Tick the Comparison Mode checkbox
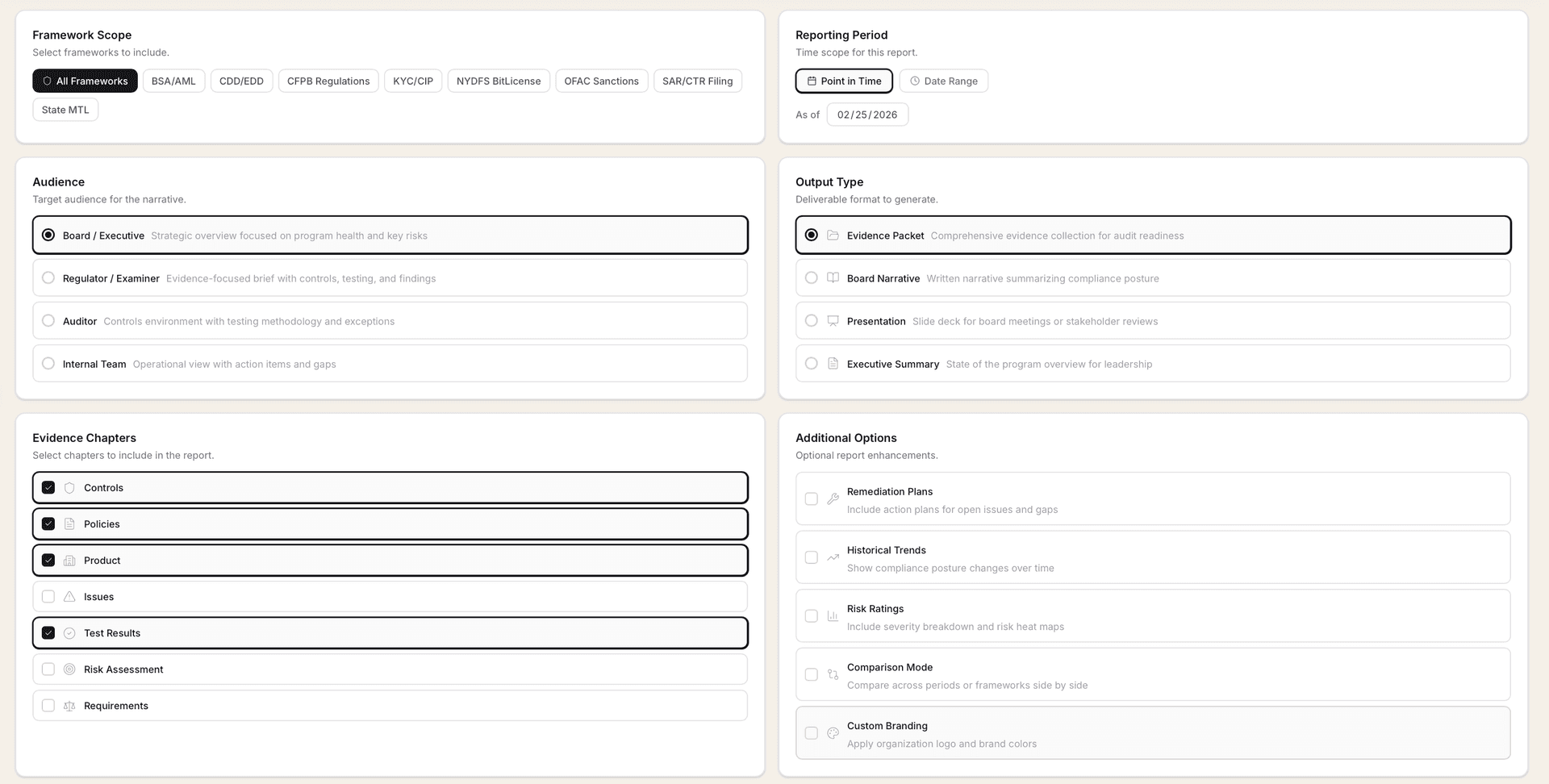The image size is (1549, 784). point(812,674)
